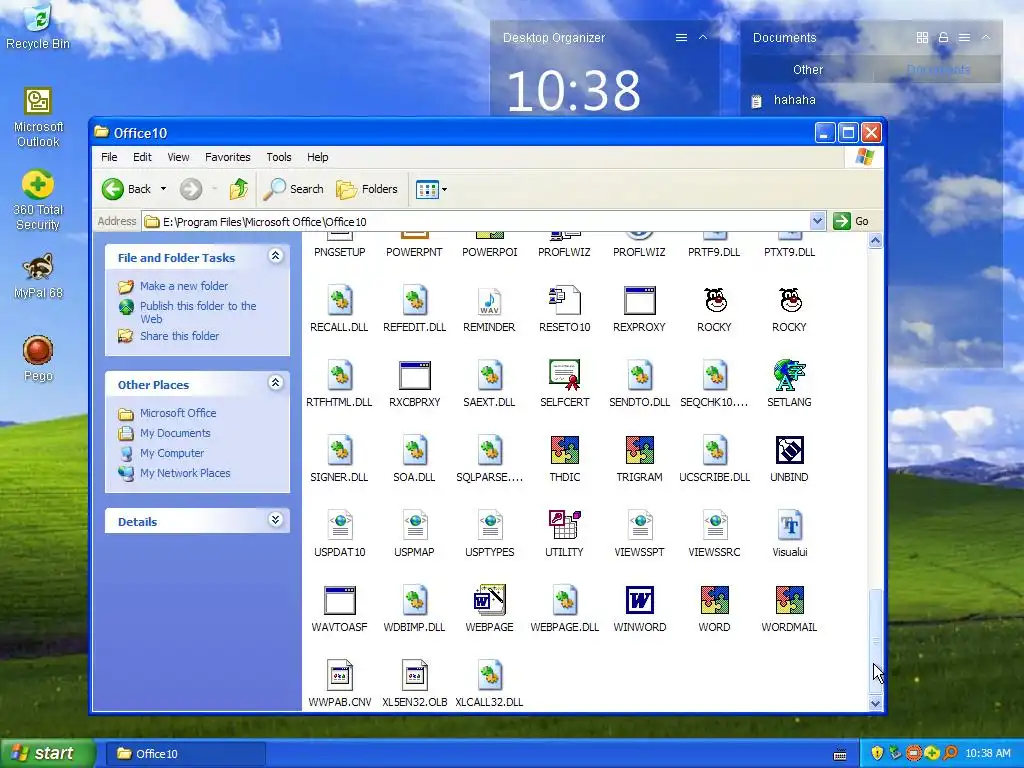Select the SELFCERT certificate icon

[564, 375]
